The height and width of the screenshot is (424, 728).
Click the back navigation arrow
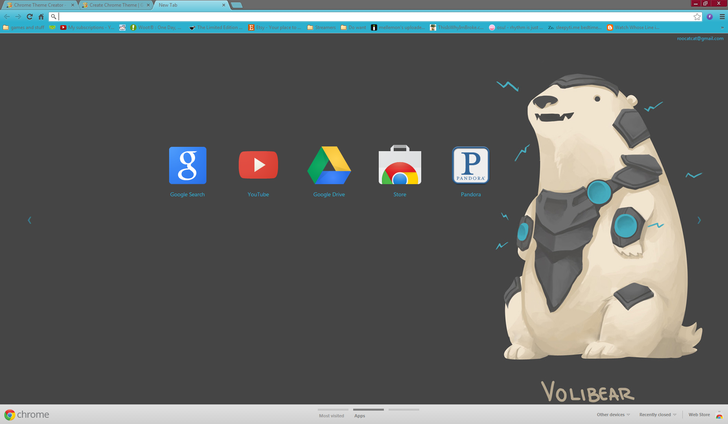pos(7,17)
